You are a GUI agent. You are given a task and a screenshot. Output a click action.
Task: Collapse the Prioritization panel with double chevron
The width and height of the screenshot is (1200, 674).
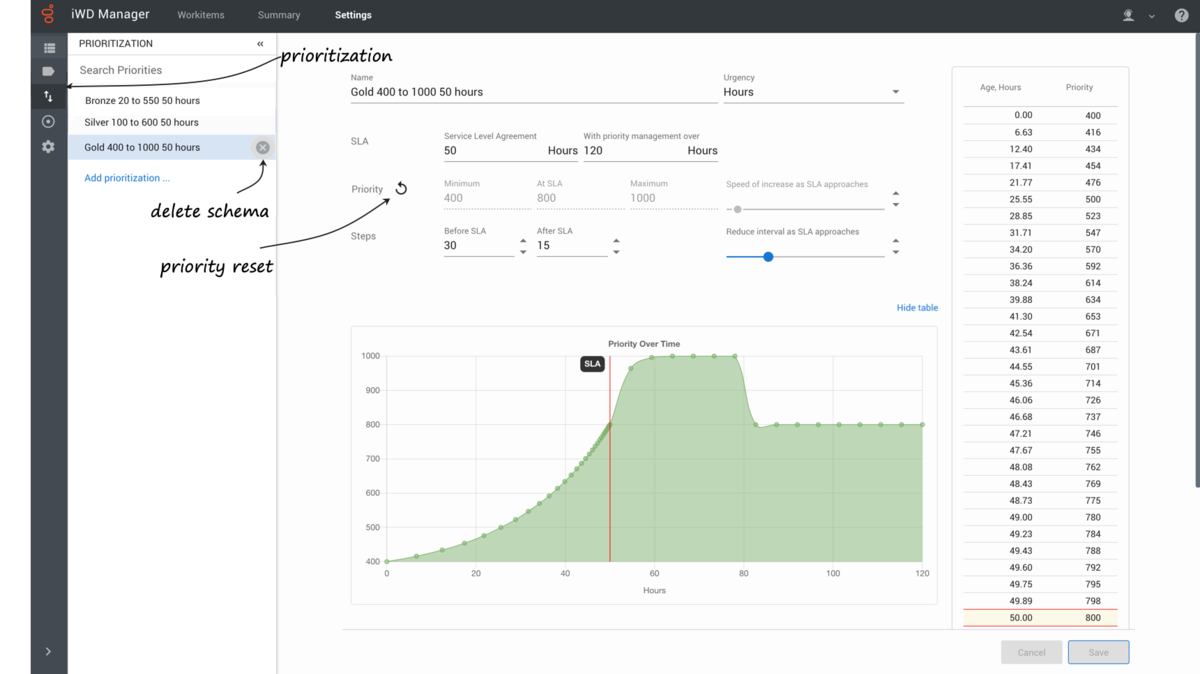[260, 44]
